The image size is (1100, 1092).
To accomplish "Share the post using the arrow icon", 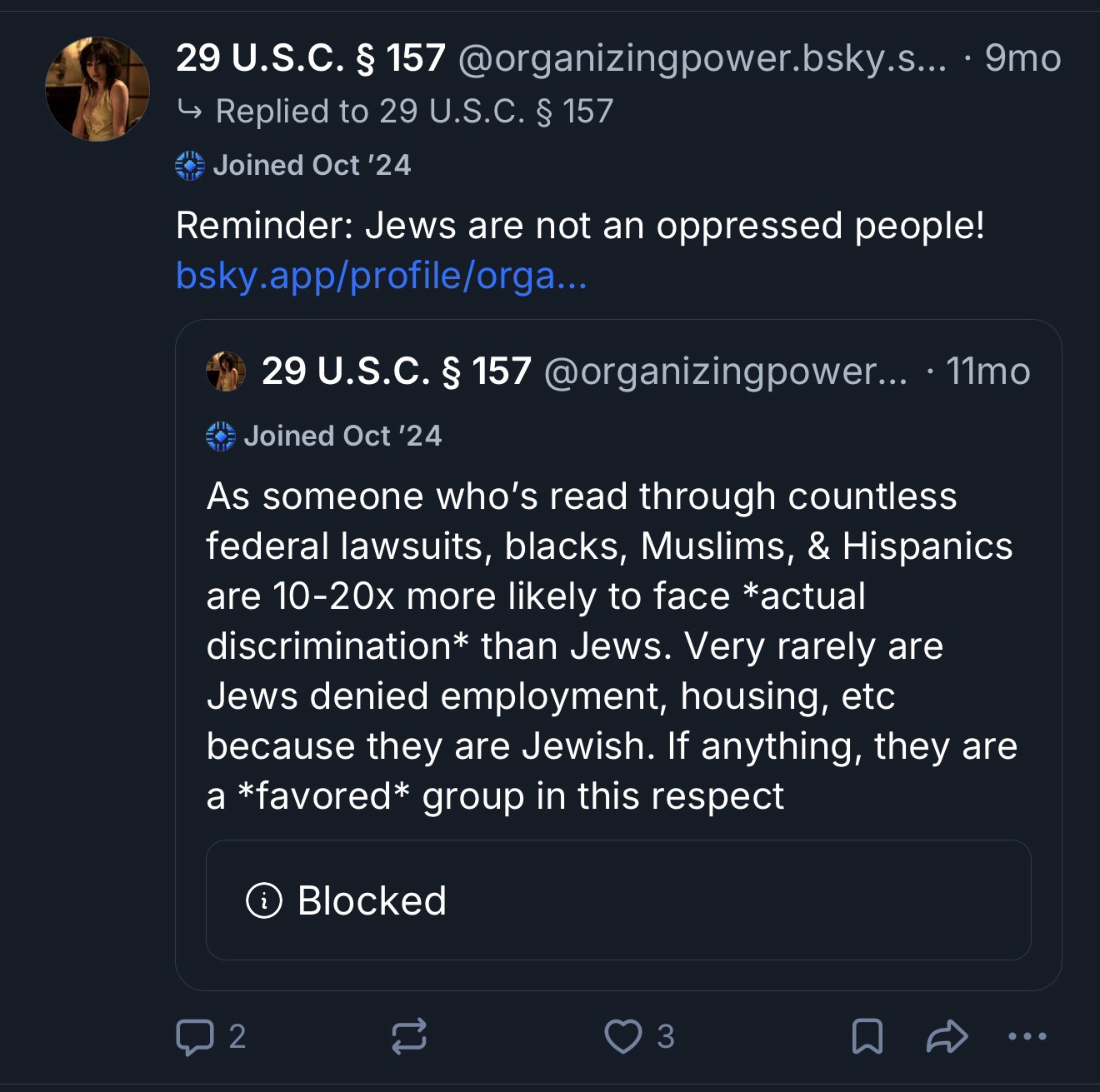I will coord(947,1037).
